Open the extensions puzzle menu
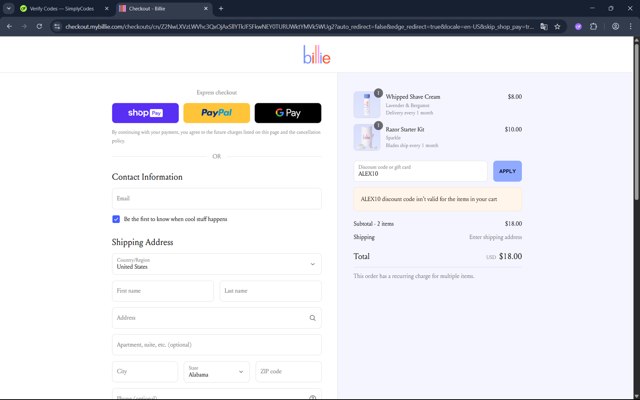This screenshot has width=640, height=400. coord(593,27)
